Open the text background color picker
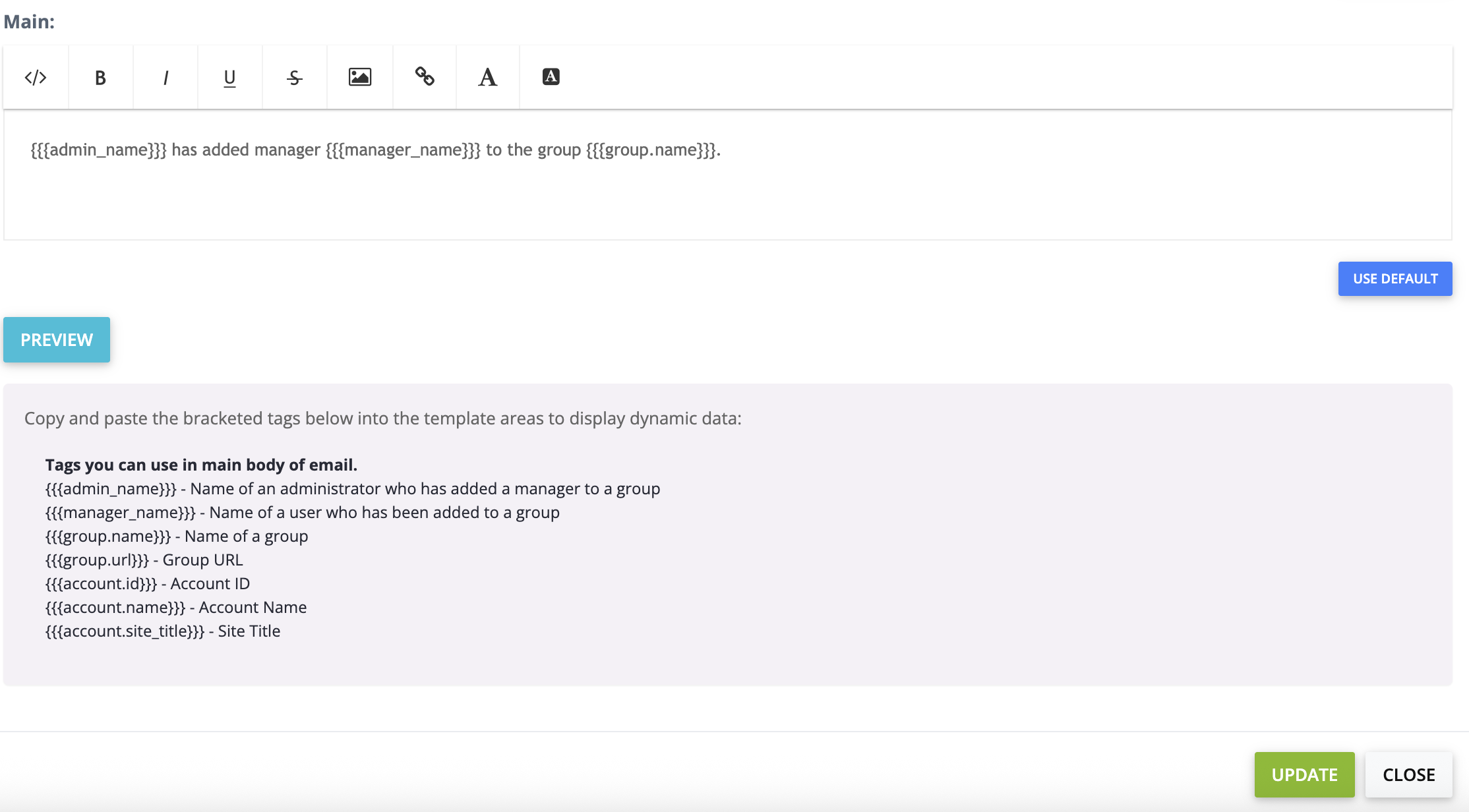Screen dimensions: 1469x812 tap(551, 77)
